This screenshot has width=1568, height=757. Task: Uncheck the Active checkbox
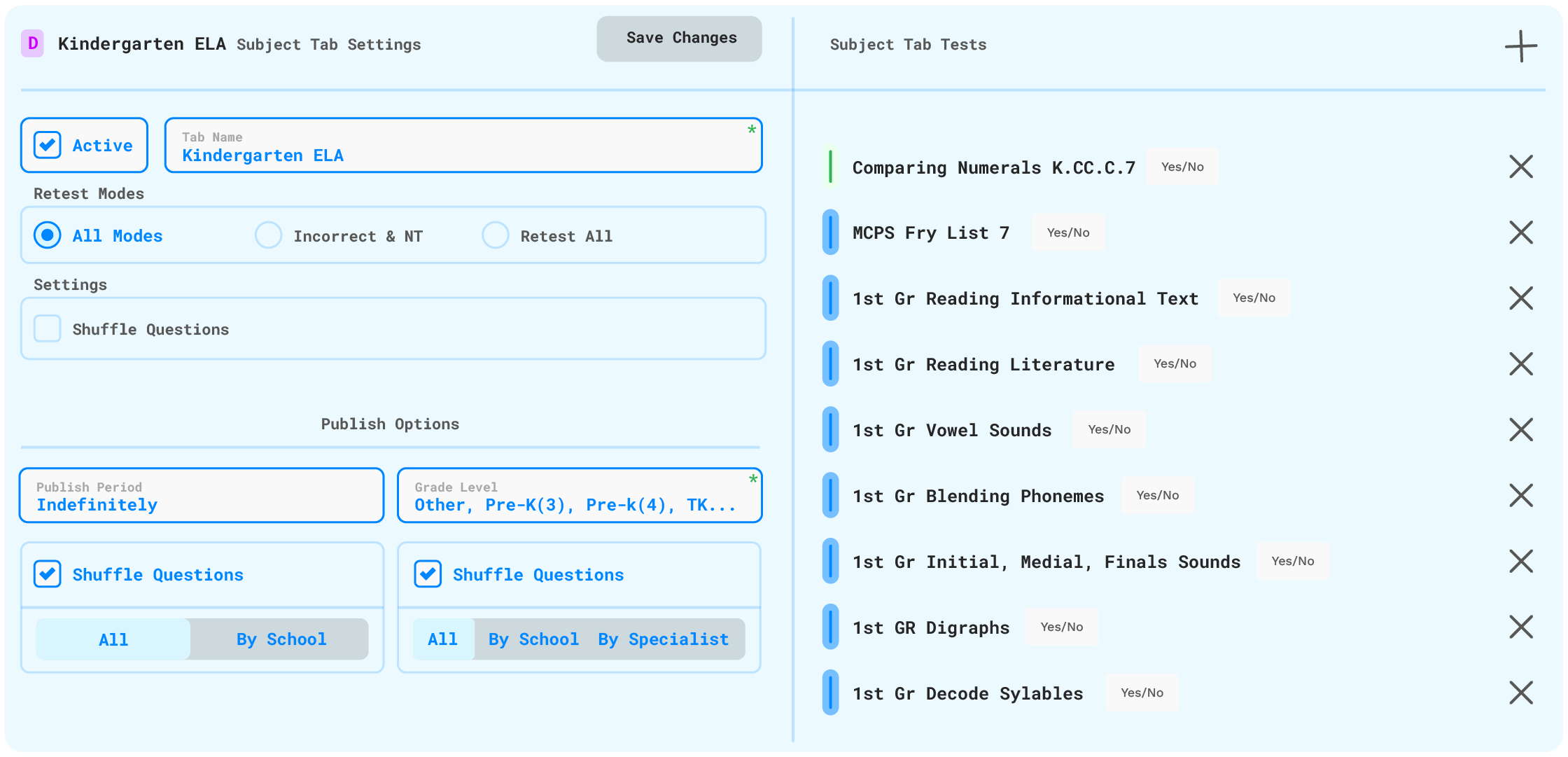coord(48,145)
